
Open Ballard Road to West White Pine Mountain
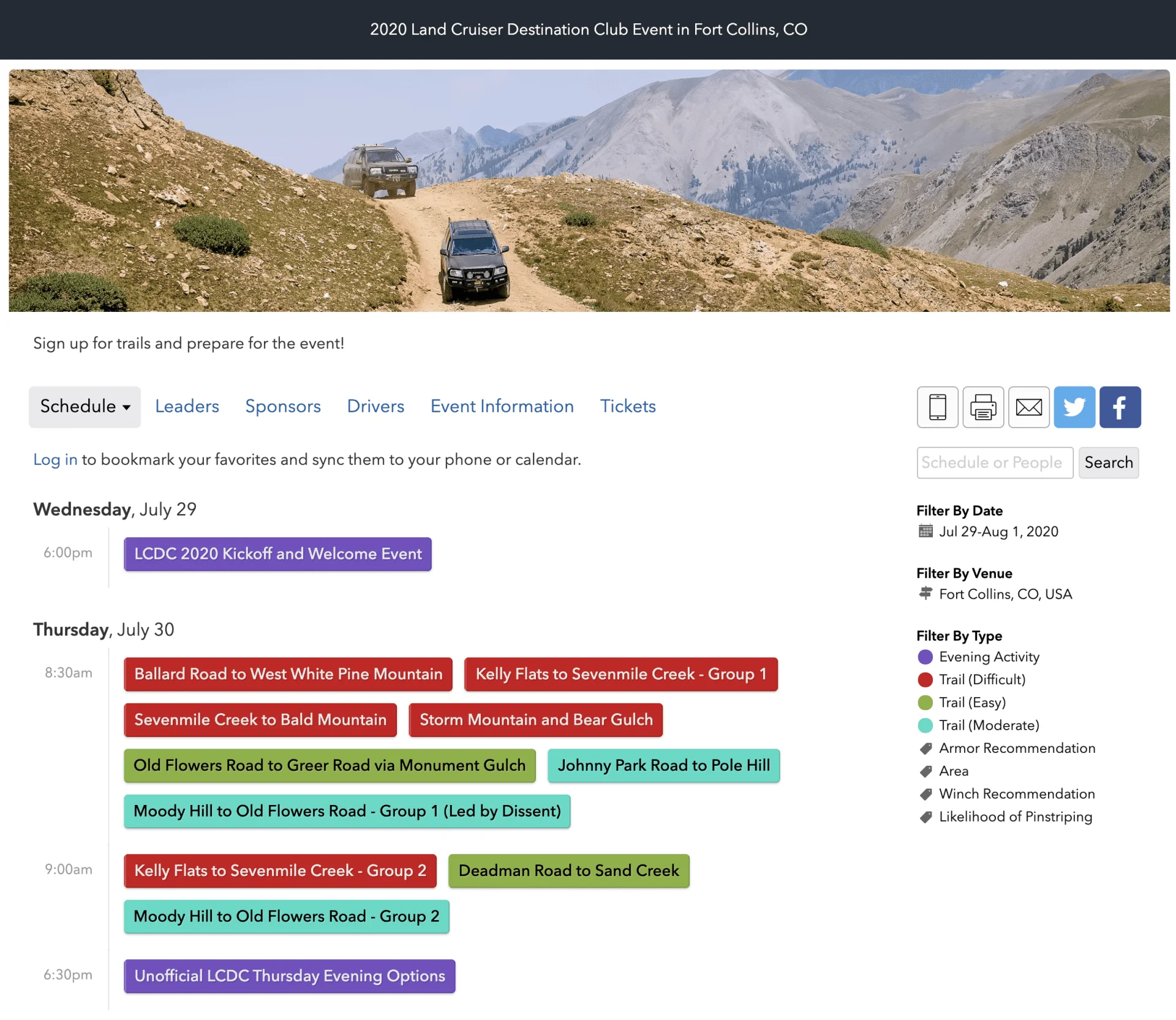pyautogui.click(x=288, y=674)
